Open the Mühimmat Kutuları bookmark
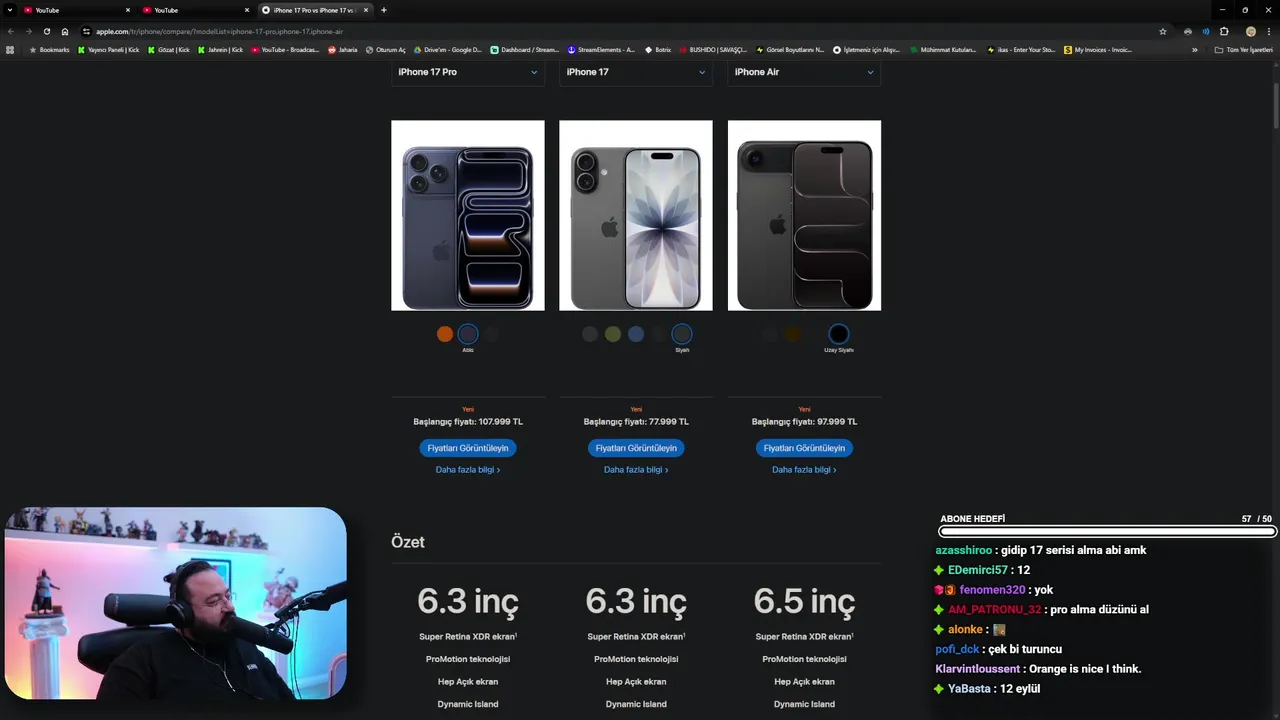1280x720 pixels. click(x=943, y=49)
